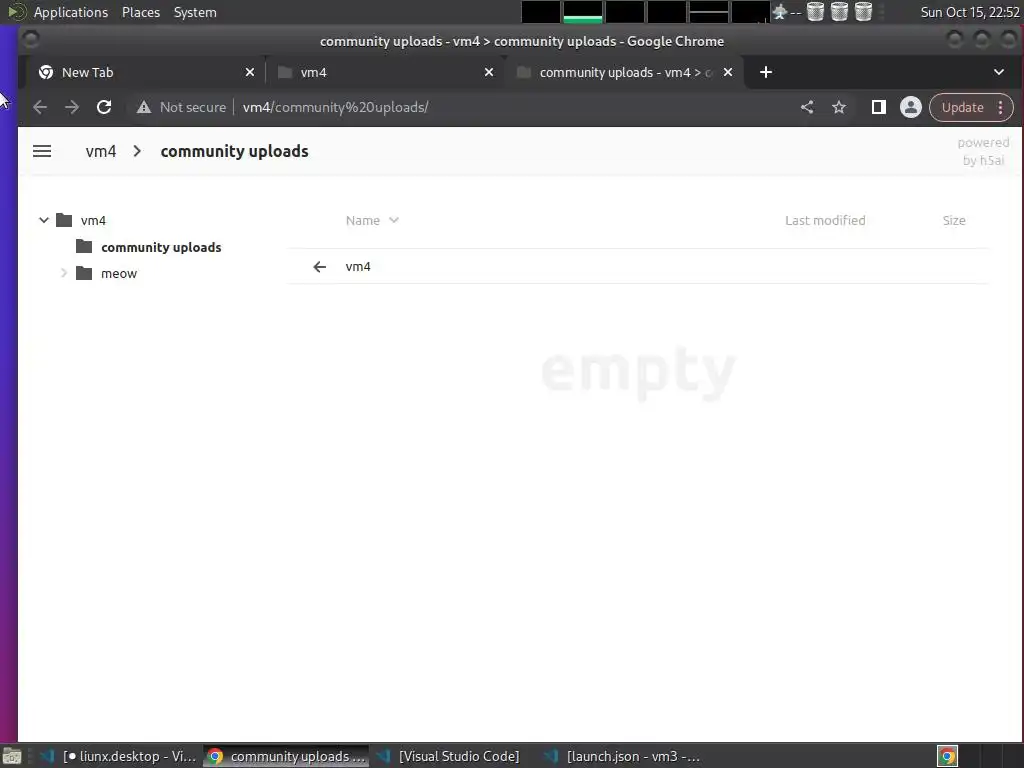Click vm4 in the breadcrumb
This screenshot has height=768, width=1024.
point(101,151)
